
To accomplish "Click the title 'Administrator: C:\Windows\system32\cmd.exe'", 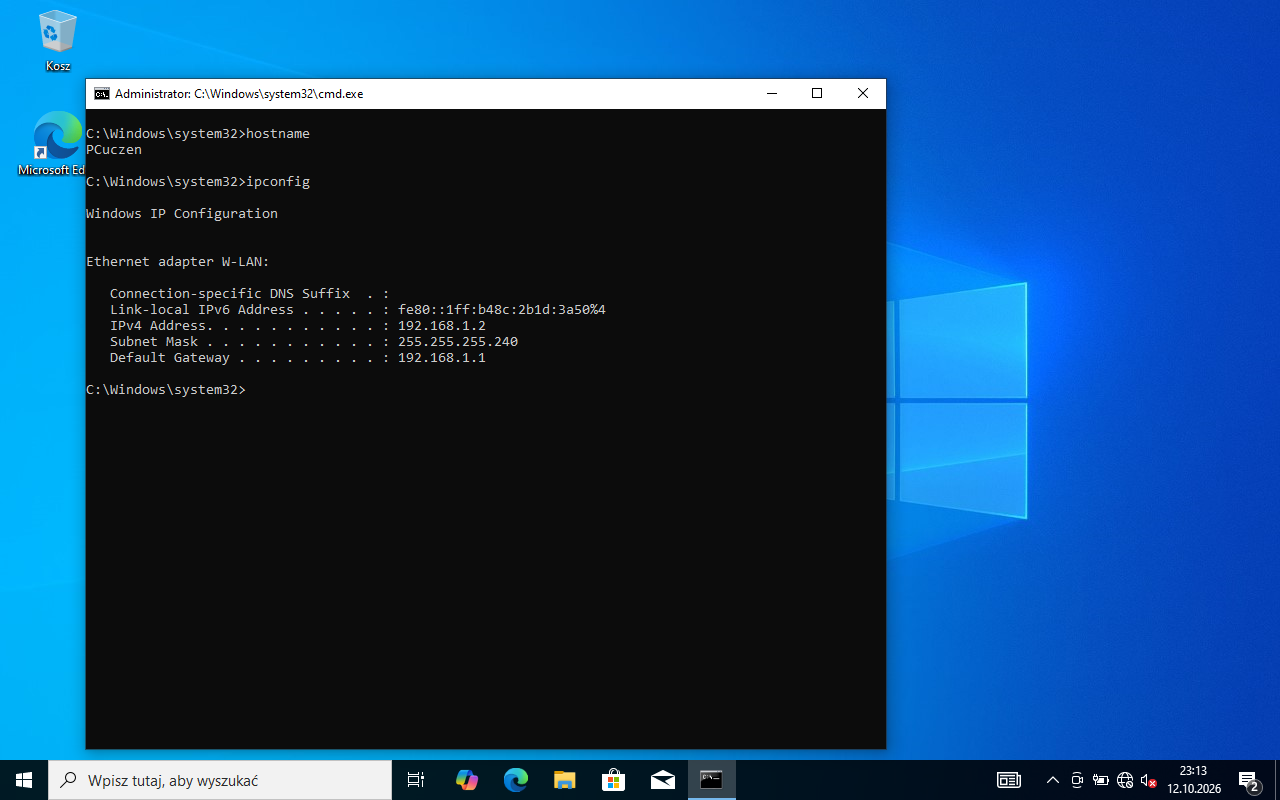I will [x=239, y=94].
